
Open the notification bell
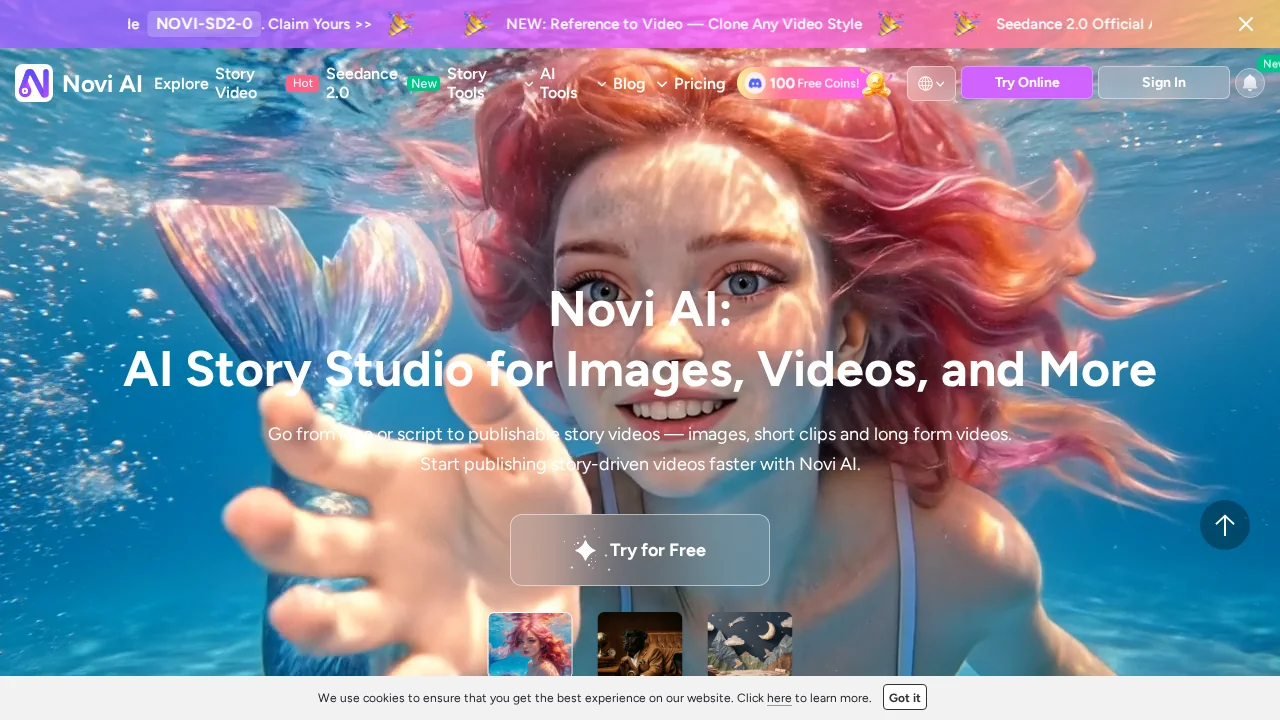coord(1250,83)
